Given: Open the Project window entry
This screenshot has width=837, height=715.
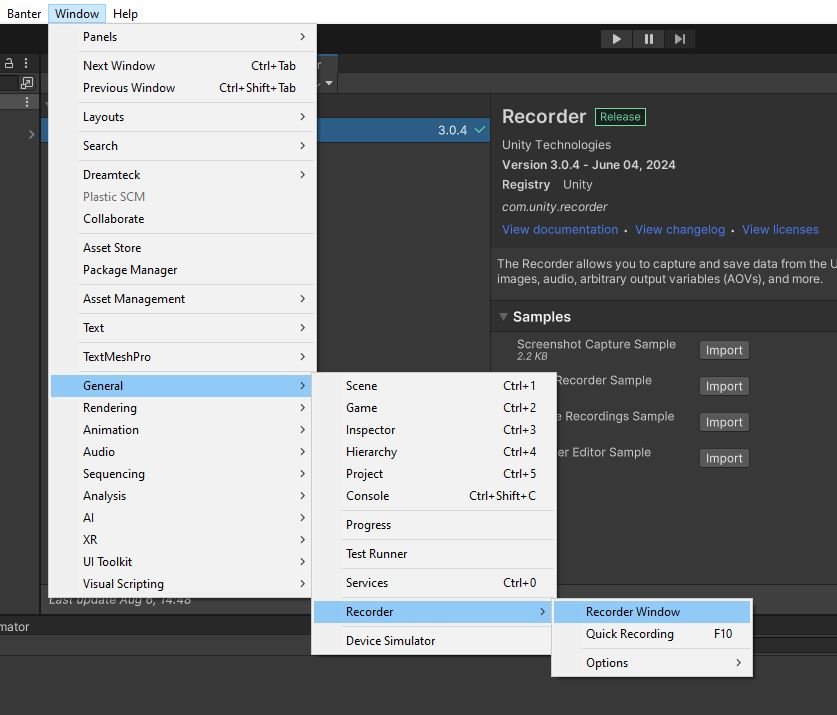Looking at the screenshot, I should 434,474.
